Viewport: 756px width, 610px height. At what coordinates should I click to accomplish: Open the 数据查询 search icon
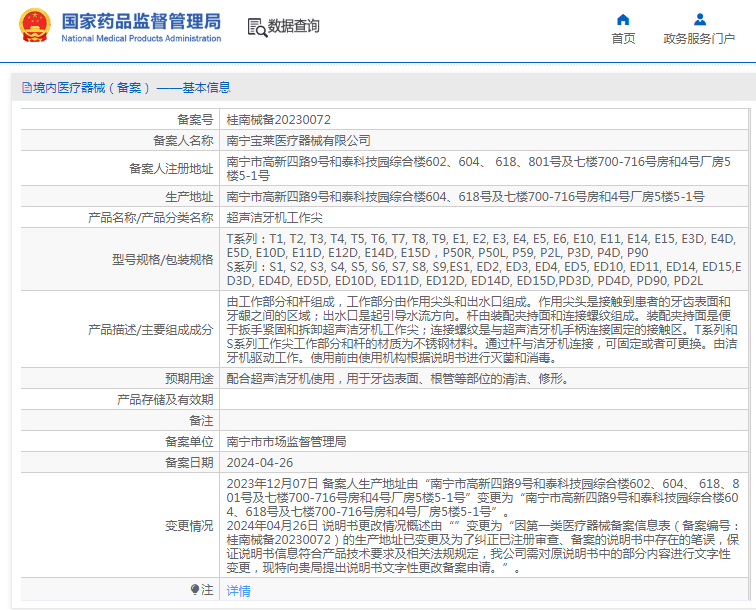[x=257, y=27]
